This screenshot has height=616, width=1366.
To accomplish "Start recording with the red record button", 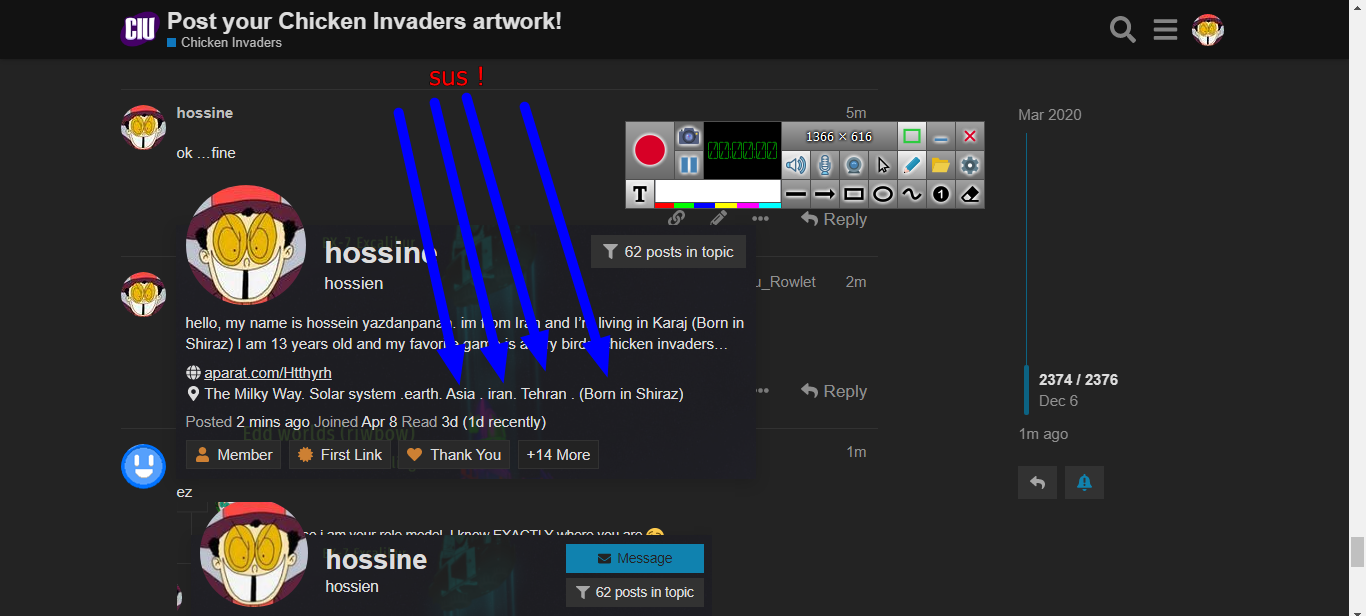I will coord(649,151).
